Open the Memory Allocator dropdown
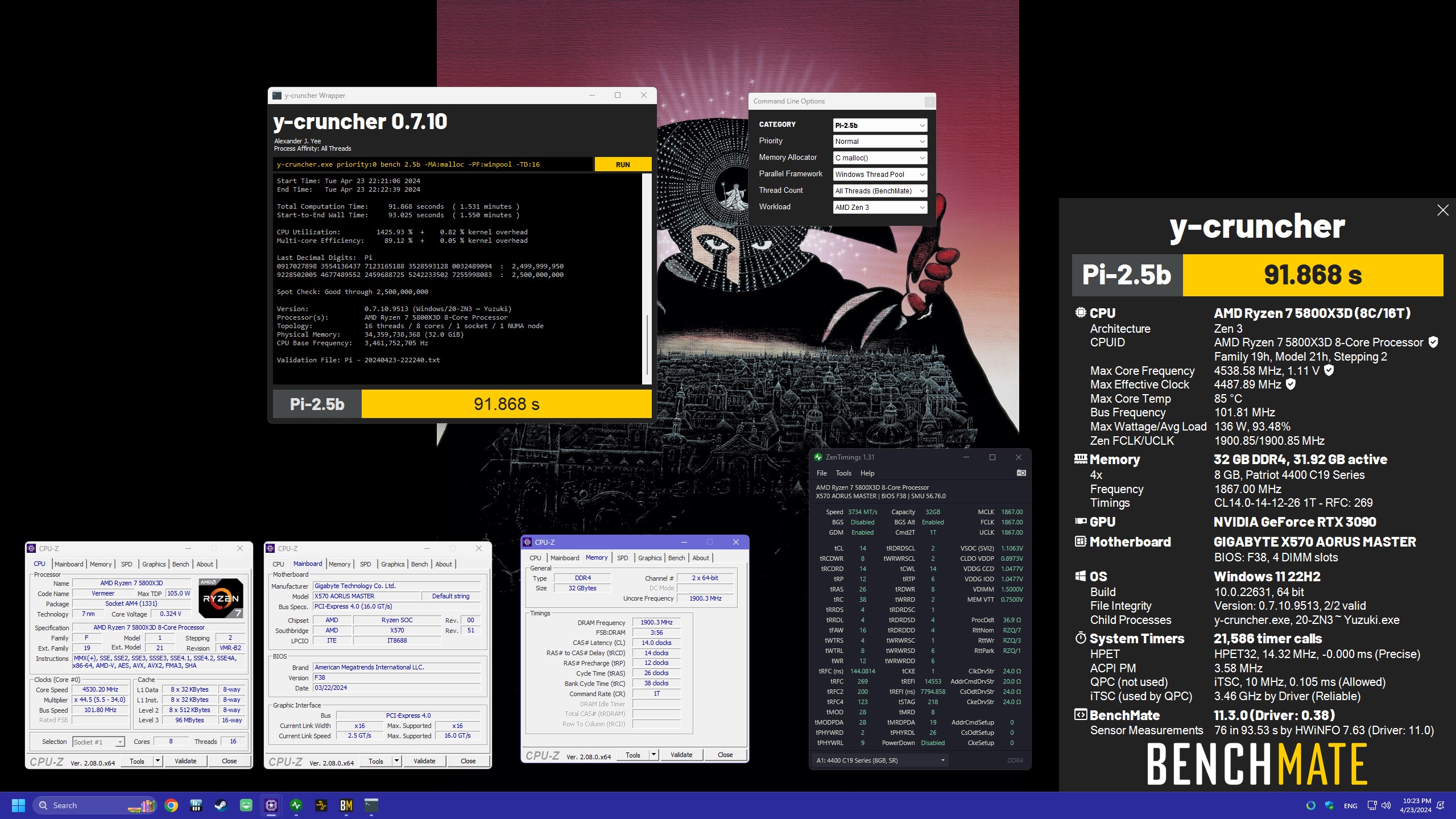The height and width of the screenshot is (819, 1456). (x=880, y=158)
